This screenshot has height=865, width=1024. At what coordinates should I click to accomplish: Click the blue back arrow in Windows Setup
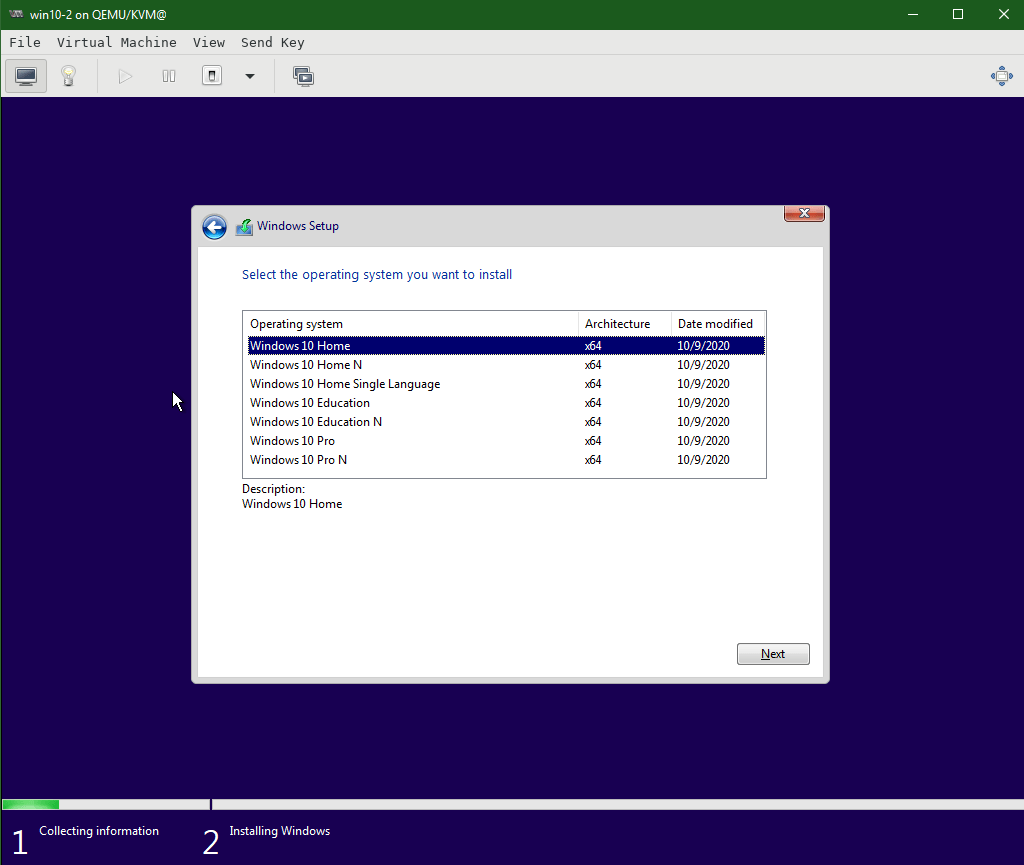(214, 226)
